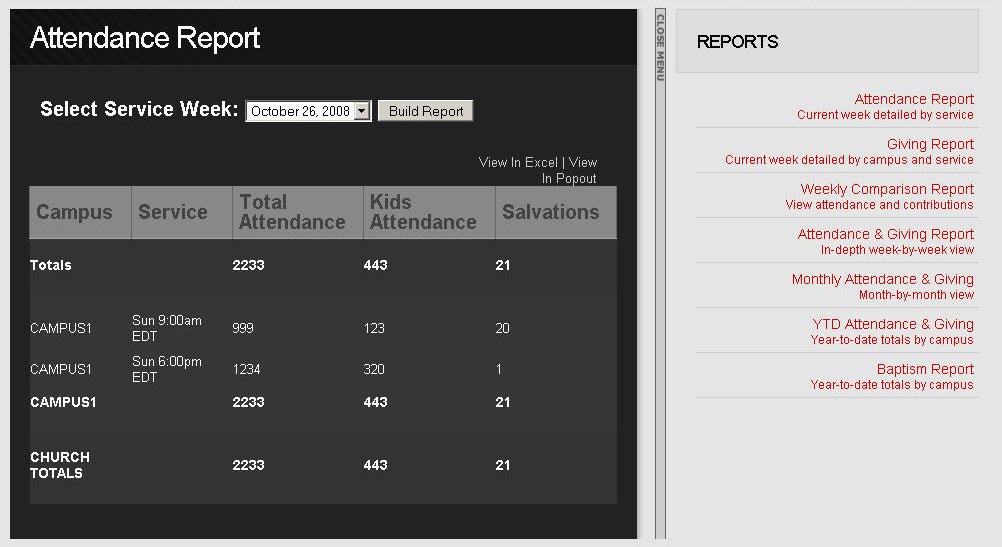Image resolution: width=1002 pixels, height=547 pixels.
Task: Open the View In Excel link
Action: click(518, 162)
